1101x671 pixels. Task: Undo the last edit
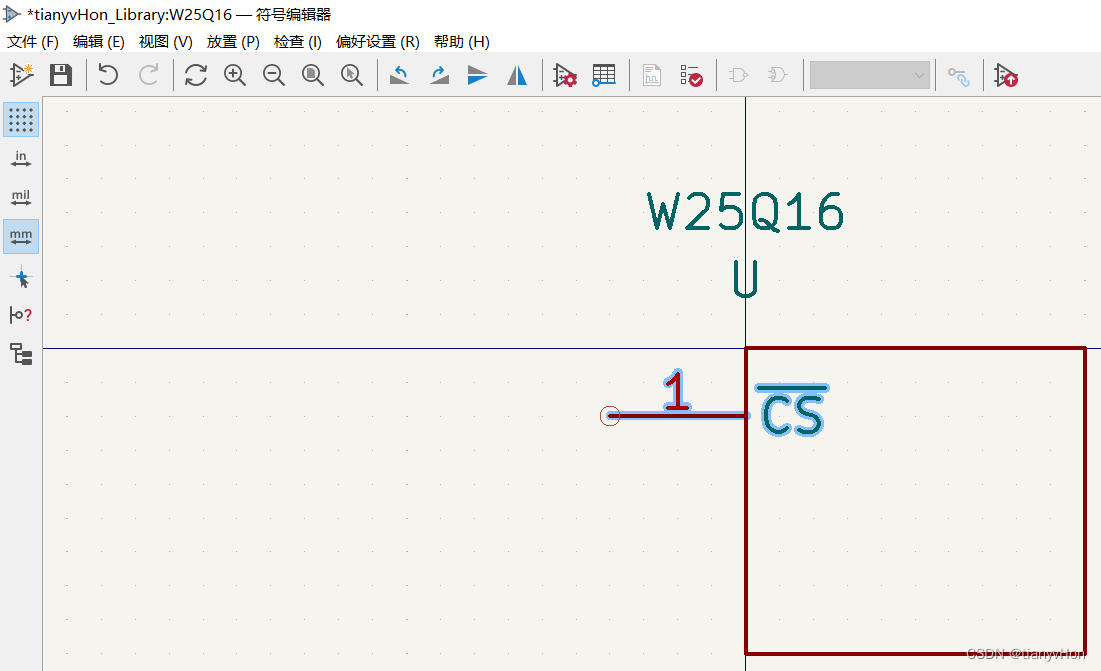pos(108,74)
